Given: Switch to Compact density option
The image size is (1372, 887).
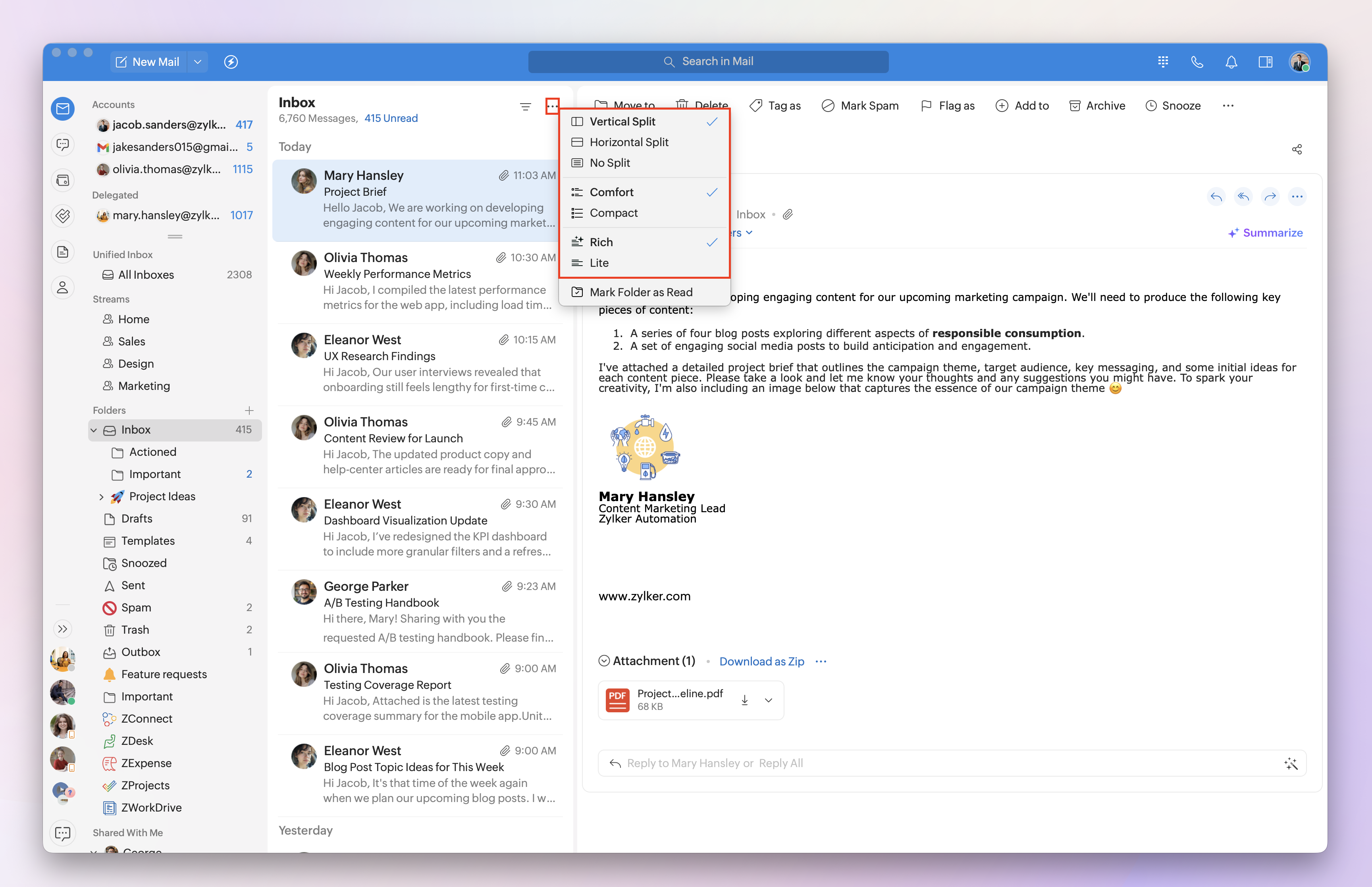Looking at the screenshot, I should click(x=613, y=213).
